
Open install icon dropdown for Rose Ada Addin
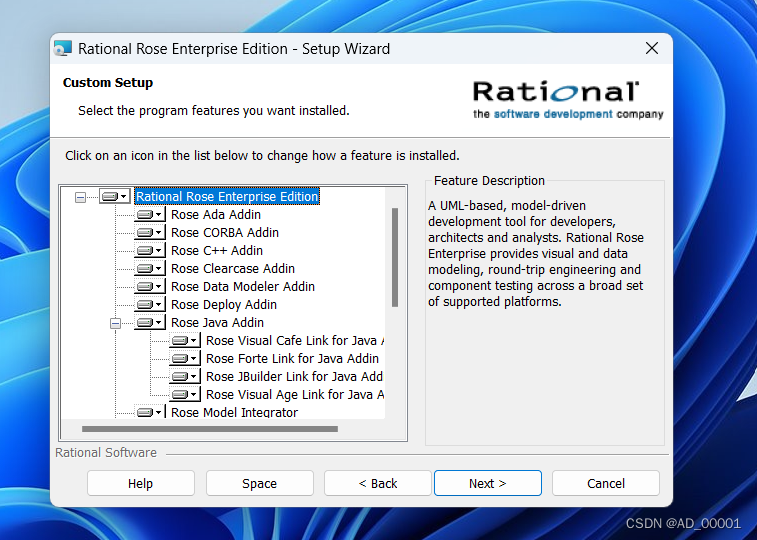point(150,215)
